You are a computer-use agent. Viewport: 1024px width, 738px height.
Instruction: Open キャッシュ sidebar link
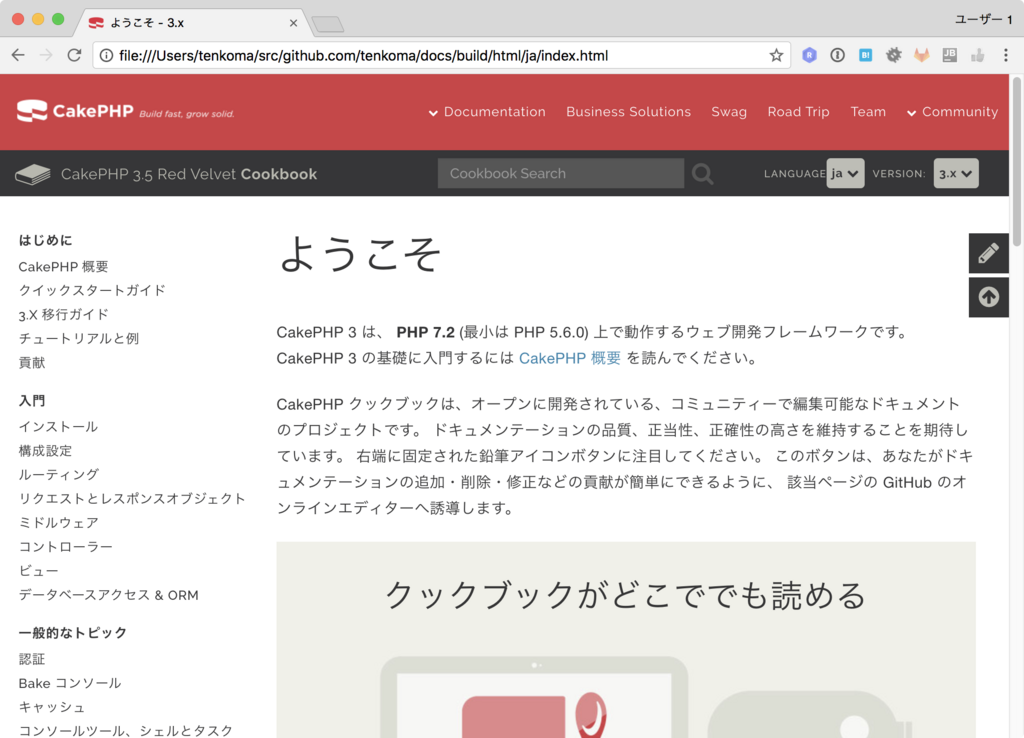(52, 707)
